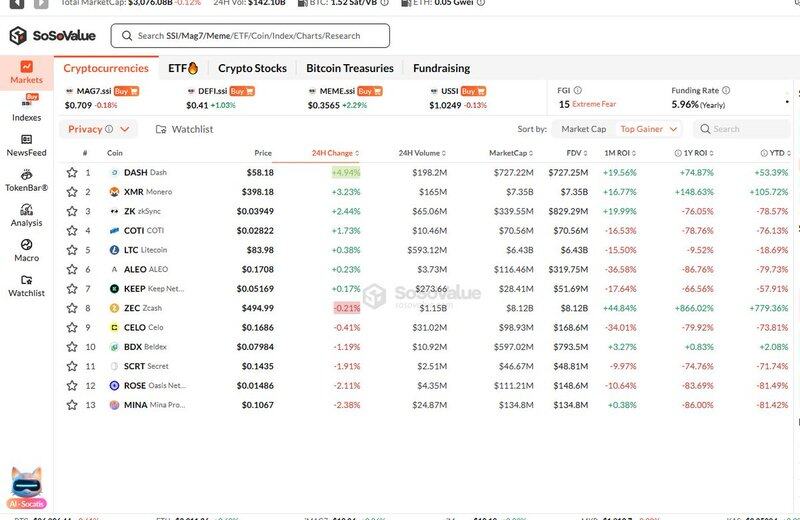Image resolution: width=800 pixels, height=520 pixels.
Task: Open Markets in the left sidebar
Action: tap(26, 72)
